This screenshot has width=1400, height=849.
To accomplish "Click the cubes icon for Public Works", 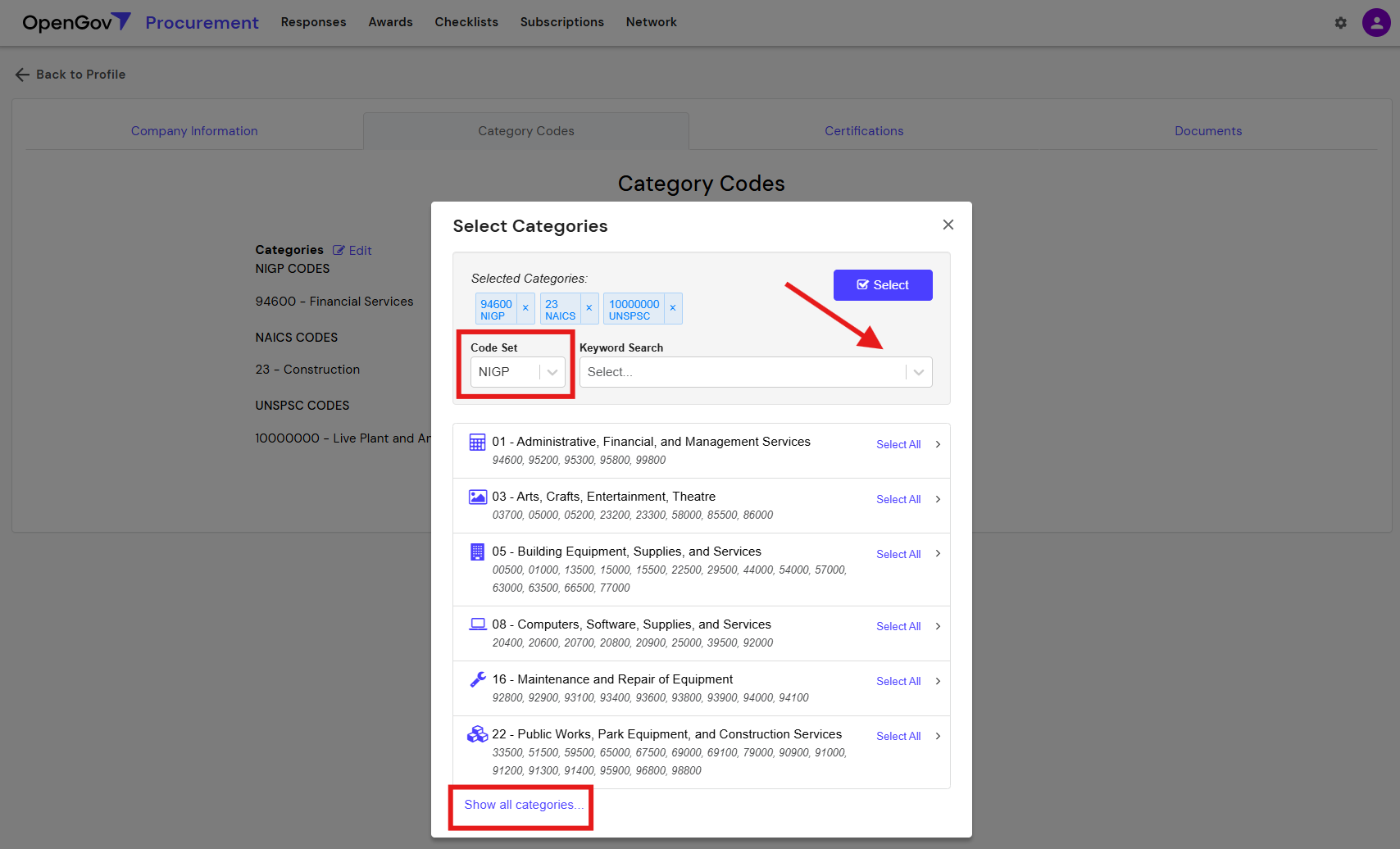I will [x=477, y=734].
